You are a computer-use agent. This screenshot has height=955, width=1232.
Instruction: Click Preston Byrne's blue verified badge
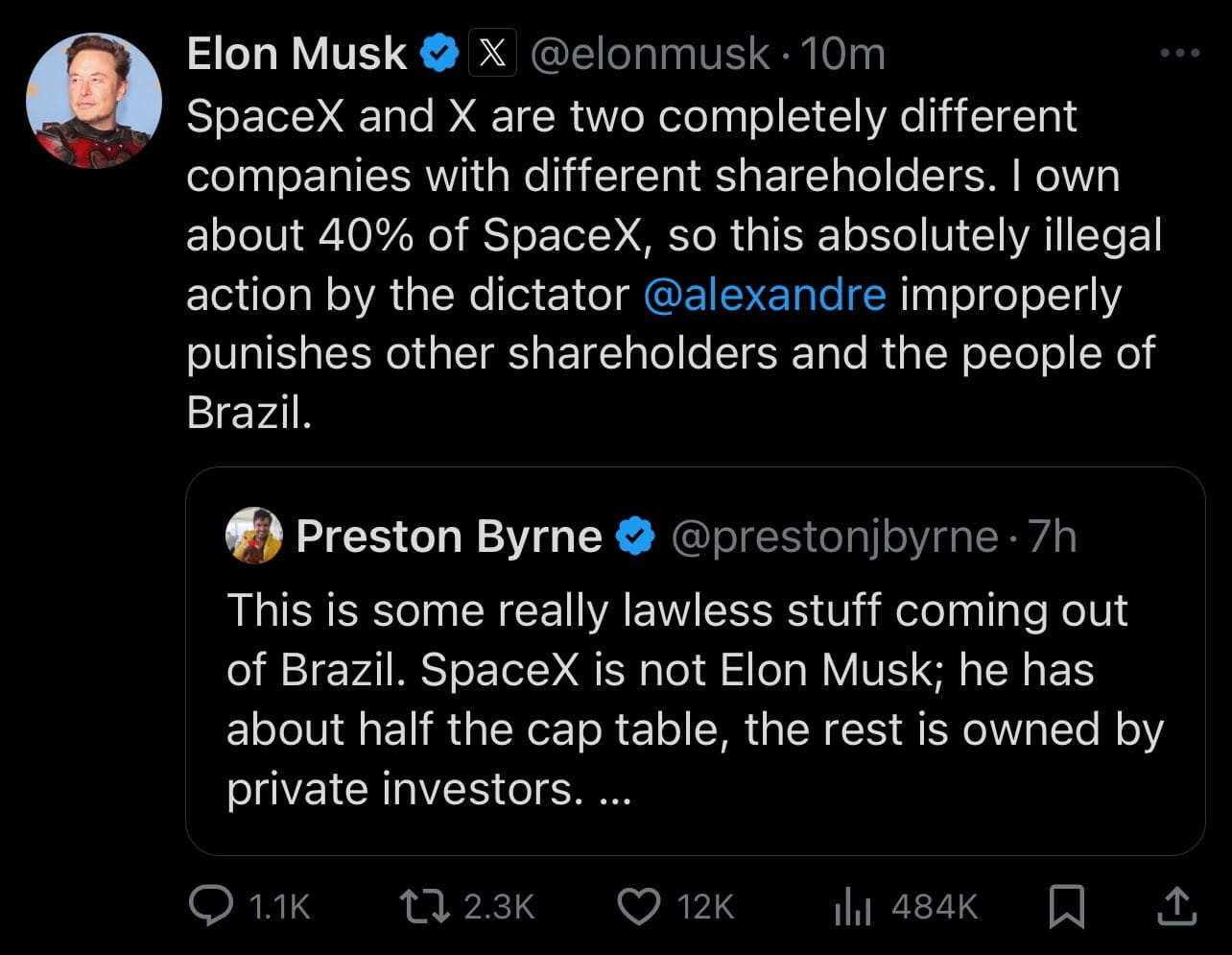[x=633, y=537]
